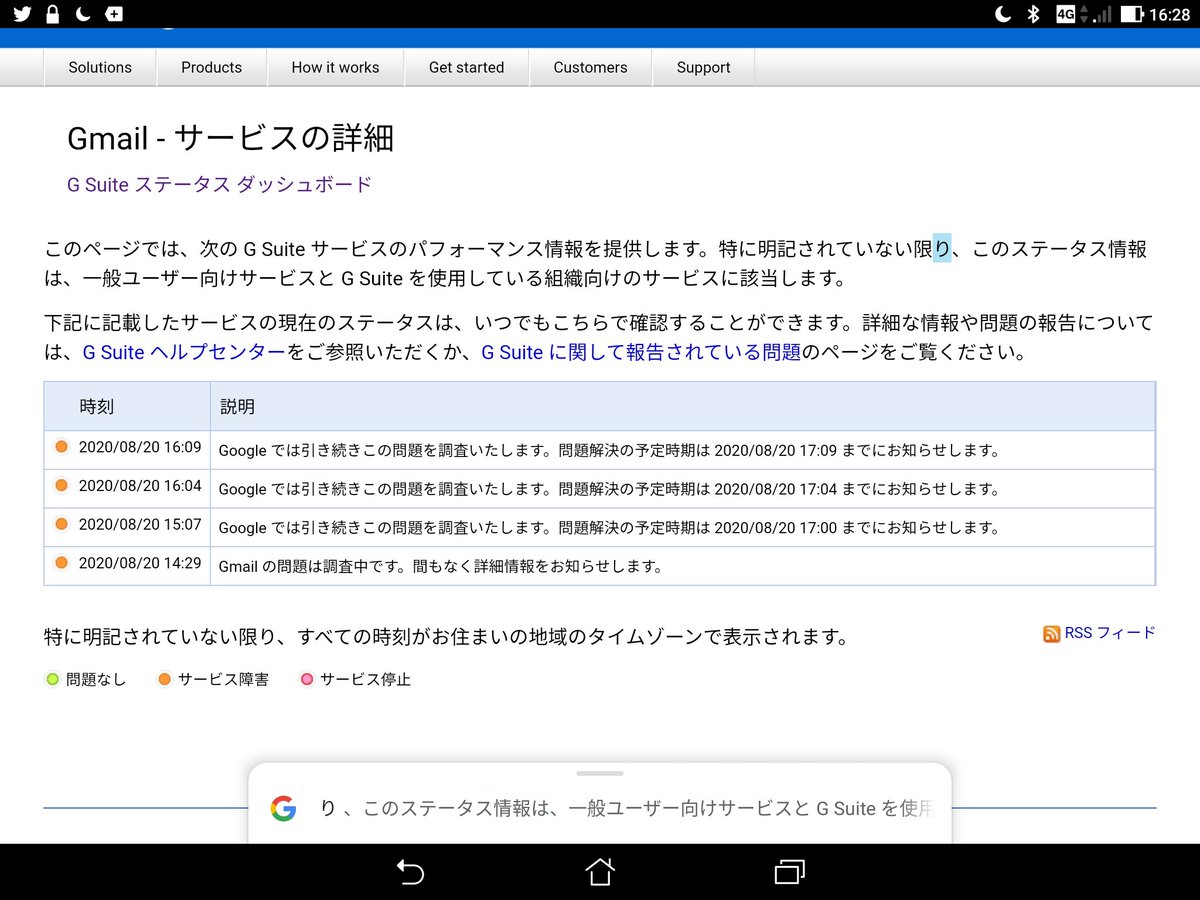The image size is (1200, 900).
Task: Click the 2020/08/20 14:29 timestamp
Action: [140, 563]
